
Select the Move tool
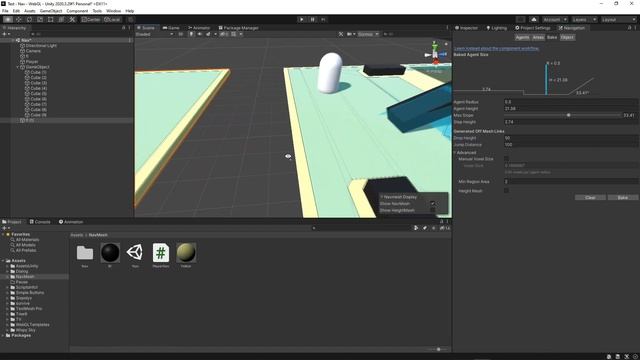(x=18, y=19)
